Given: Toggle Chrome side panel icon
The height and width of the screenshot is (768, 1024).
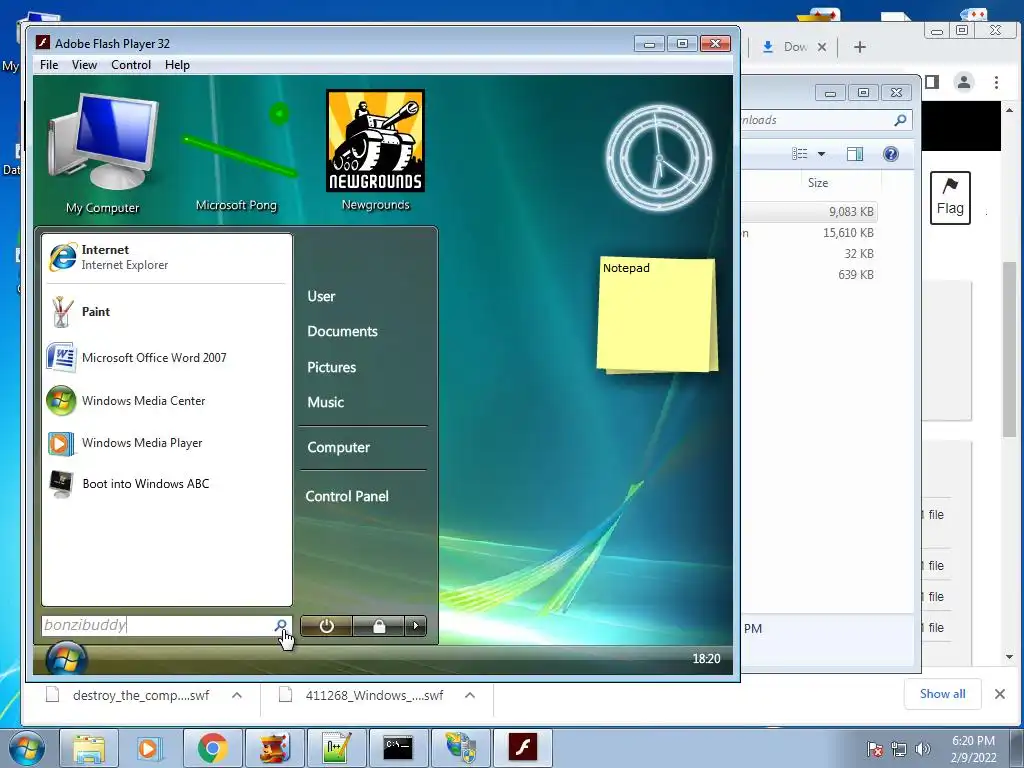Looking at the screenshot, I should click(932, 82).
